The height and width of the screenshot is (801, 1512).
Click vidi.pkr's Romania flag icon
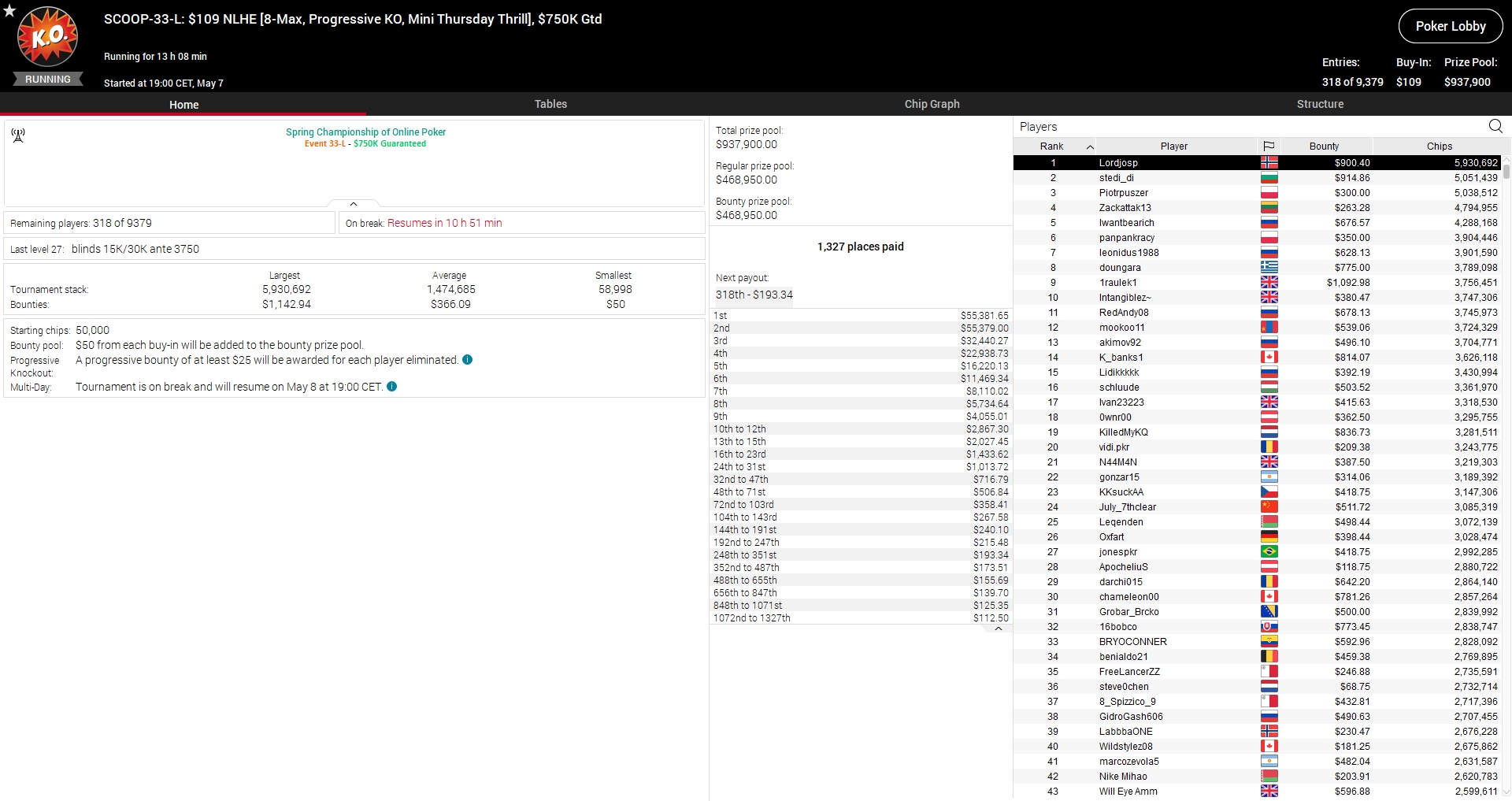[1269, 447]
